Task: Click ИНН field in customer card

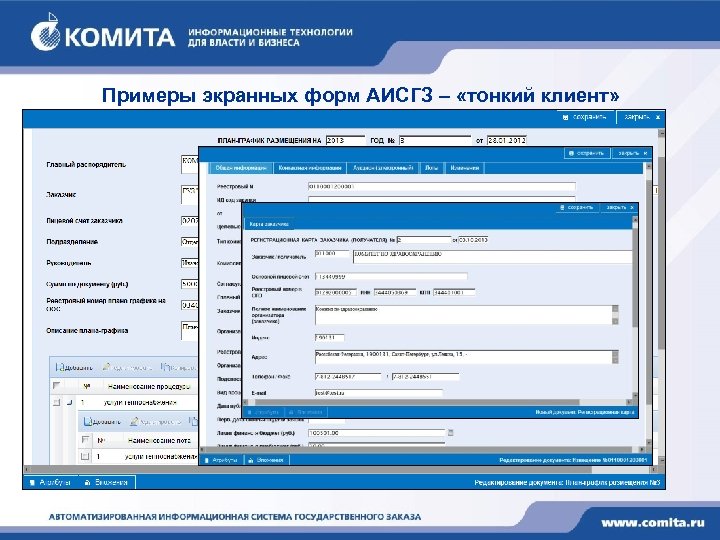Action: click(x=395, y=292)
